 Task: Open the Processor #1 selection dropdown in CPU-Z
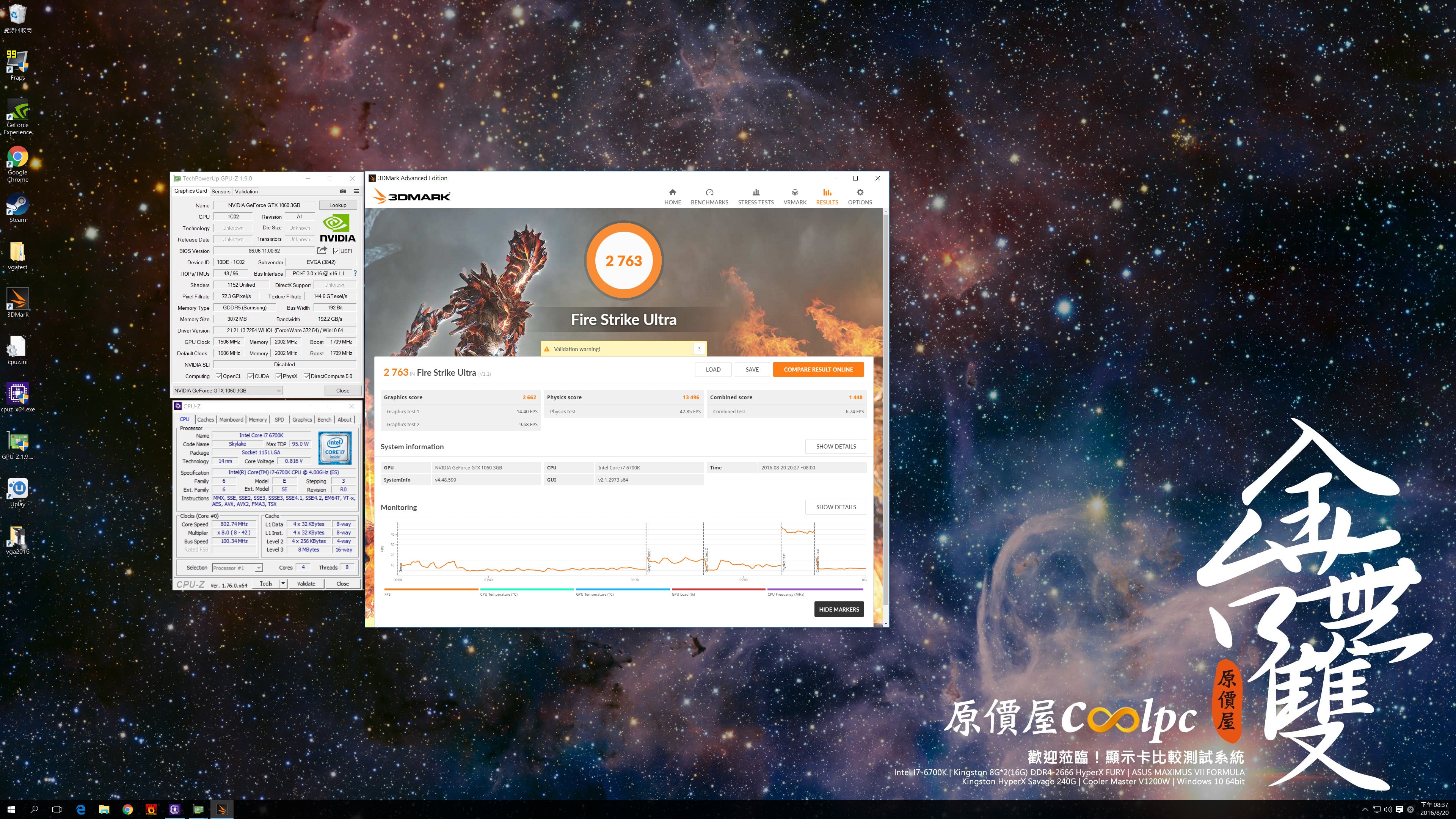coord(237,568)
